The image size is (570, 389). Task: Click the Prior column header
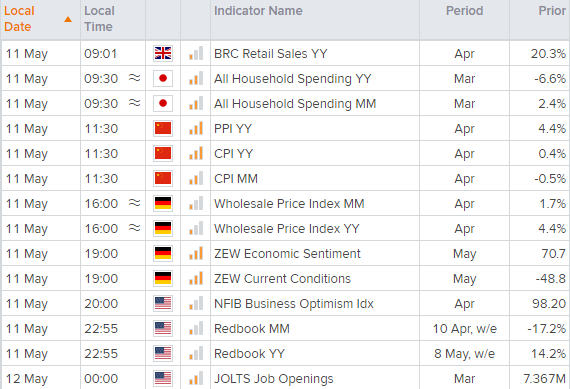tap(552, 11)
